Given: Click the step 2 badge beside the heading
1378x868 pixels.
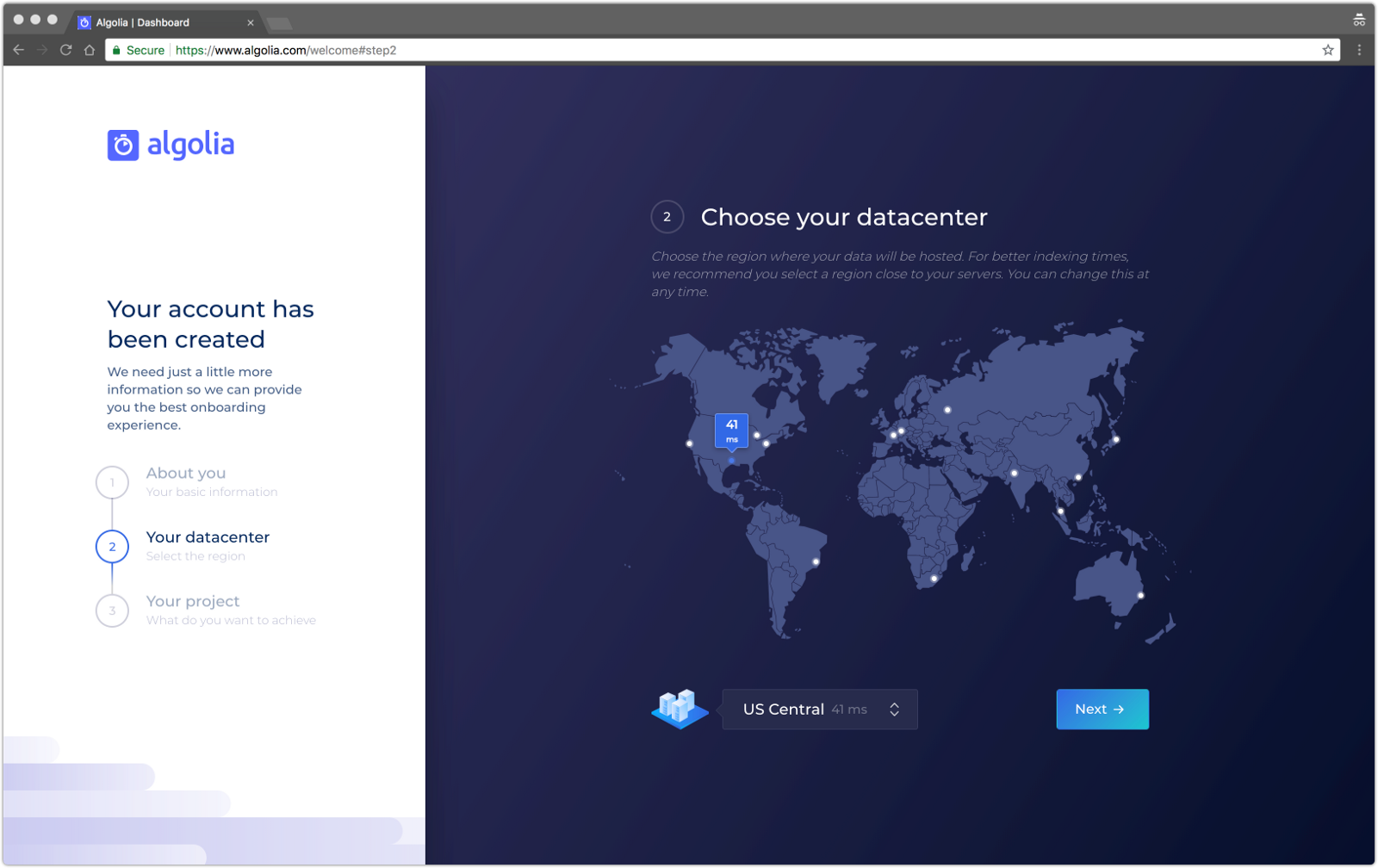Looking at the screenshot, I should (667, 217).
